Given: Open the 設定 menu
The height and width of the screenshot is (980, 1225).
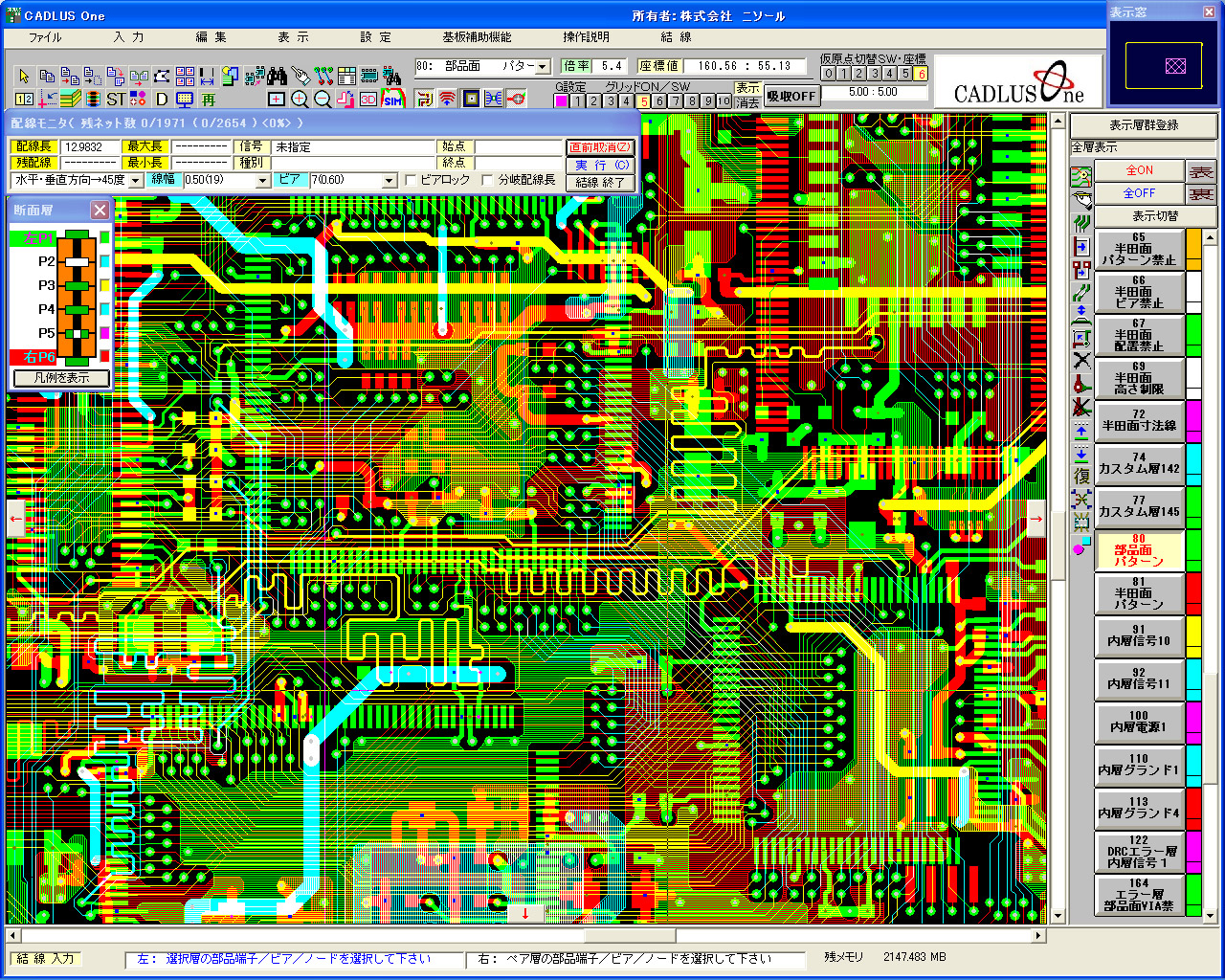Looking at the screenshot, I should click(x=376, y=37).
